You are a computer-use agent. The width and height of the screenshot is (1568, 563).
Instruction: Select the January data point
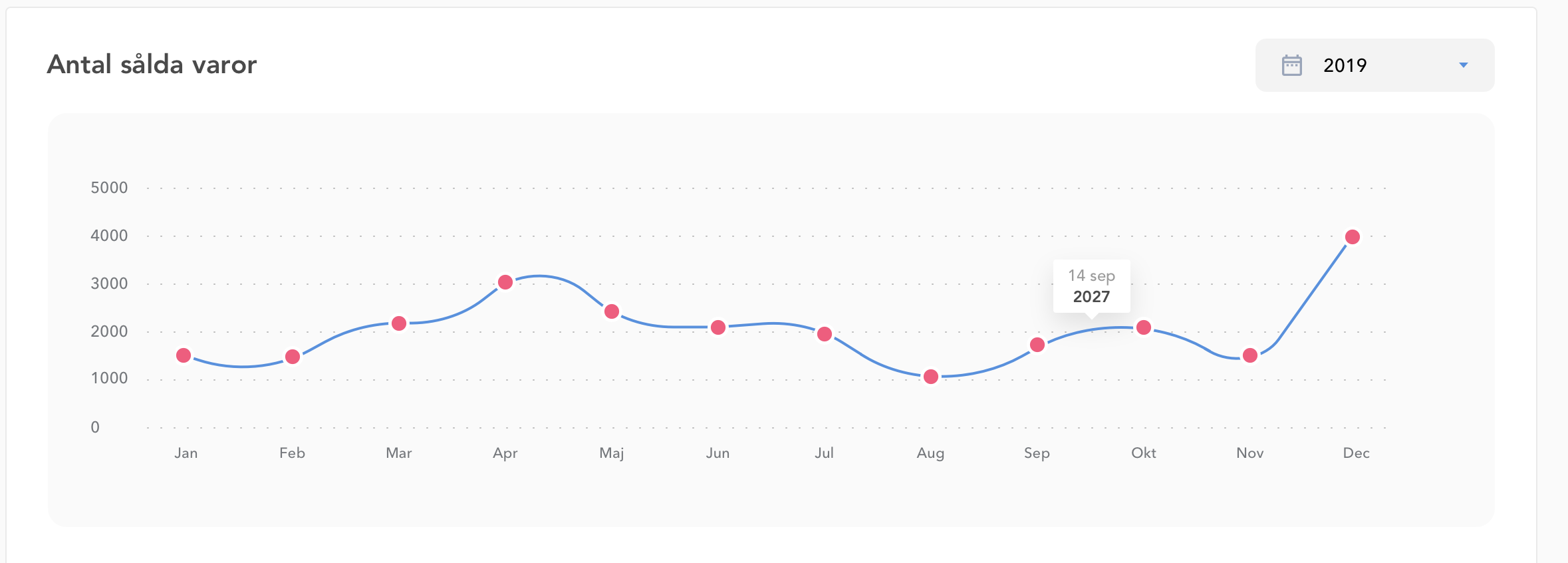click(x=184, y=355)
